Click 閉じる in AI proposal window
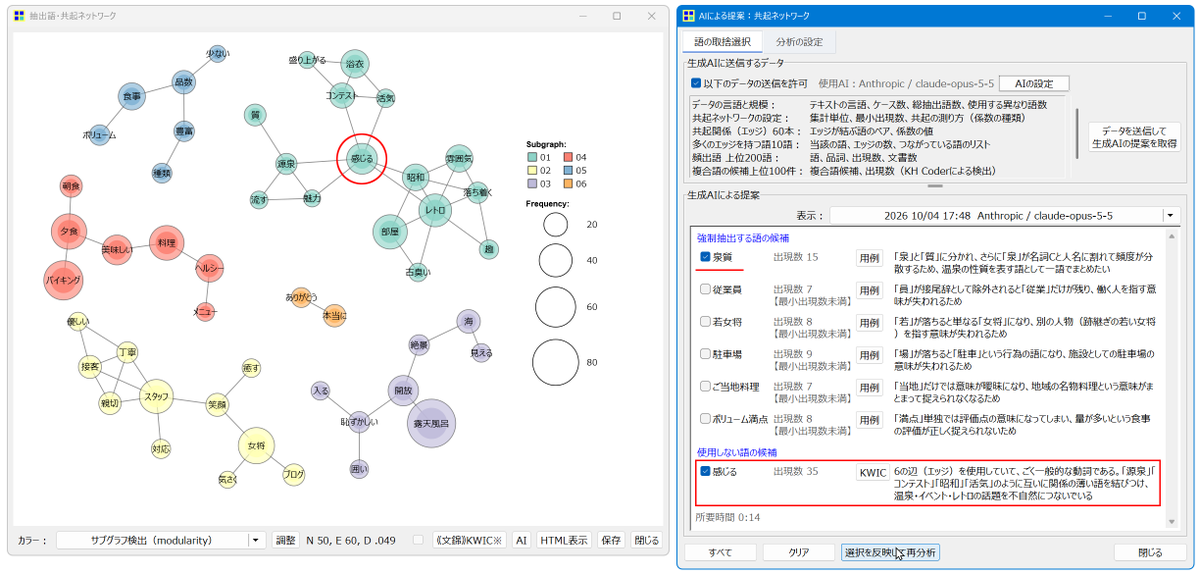This screenshot has height=574, width=1199. pyautogui.click(x=1149, y=553)
